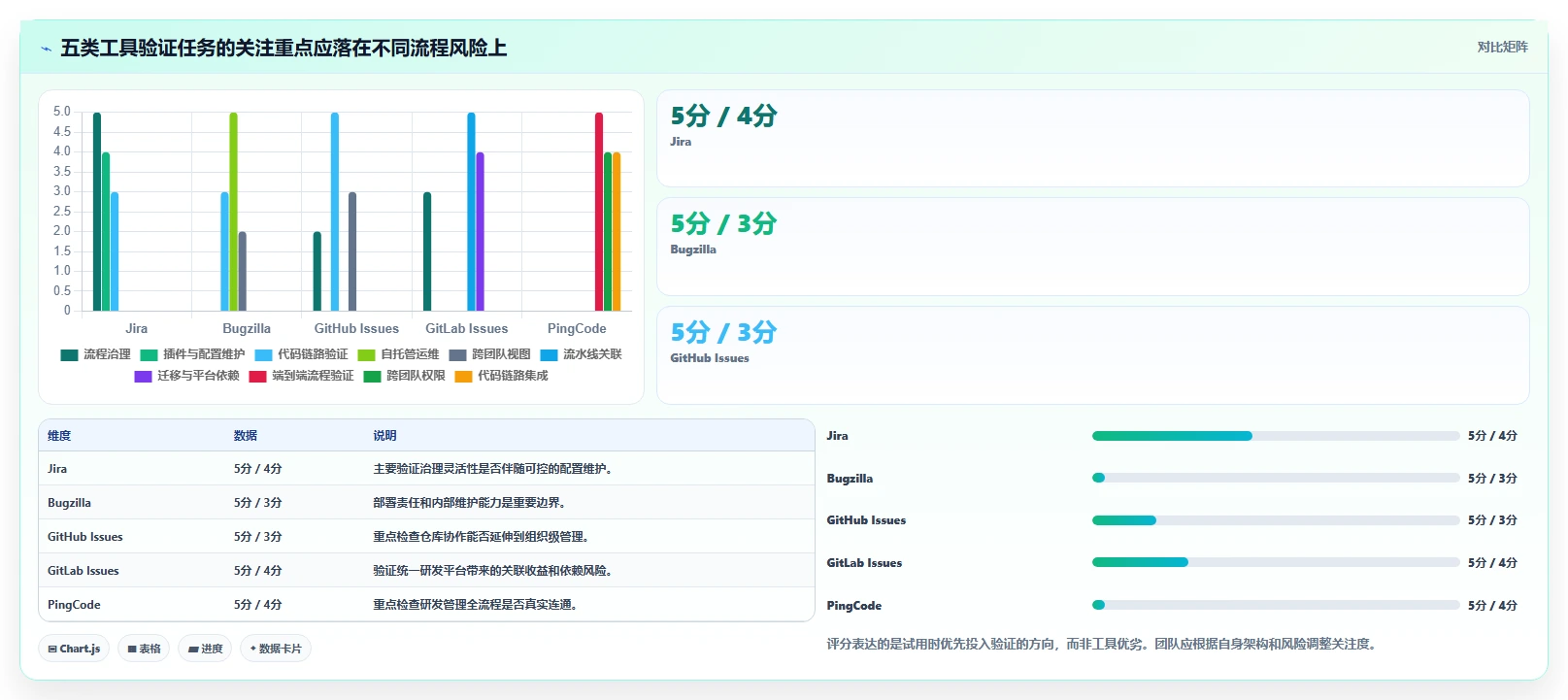Click 重点检查研发管理全流程是否真实连通 description
The image size is (1568, 700).
[x=477, y=605]
